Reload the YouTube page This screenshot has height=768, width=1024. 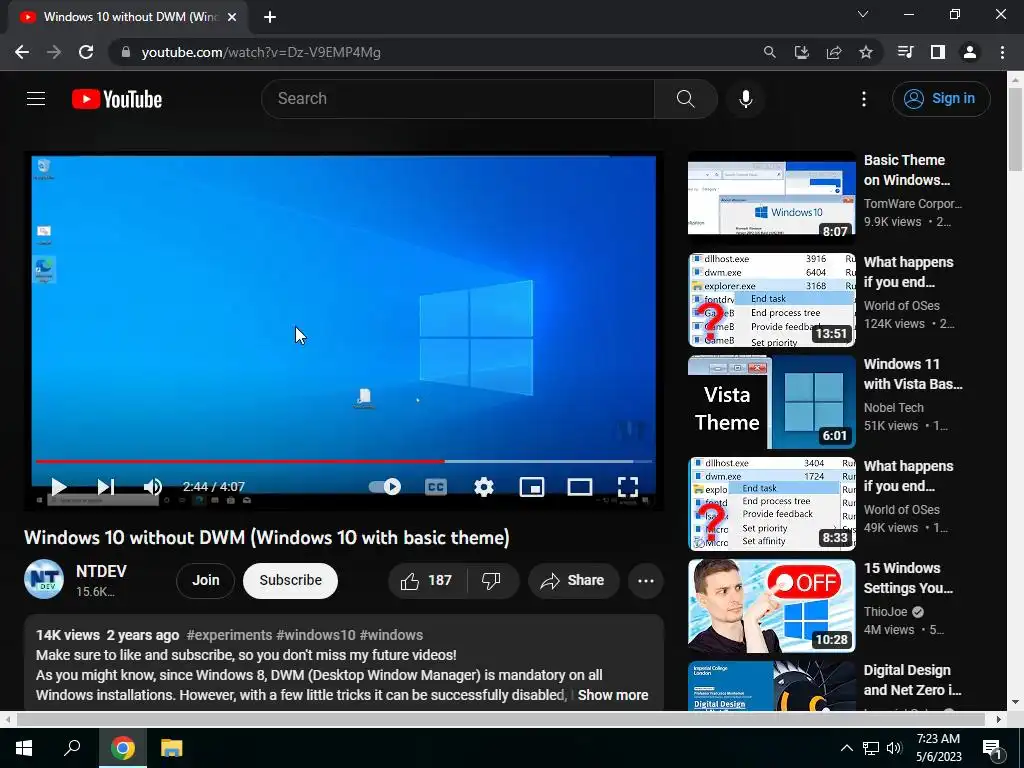click(x=86, y=52)
